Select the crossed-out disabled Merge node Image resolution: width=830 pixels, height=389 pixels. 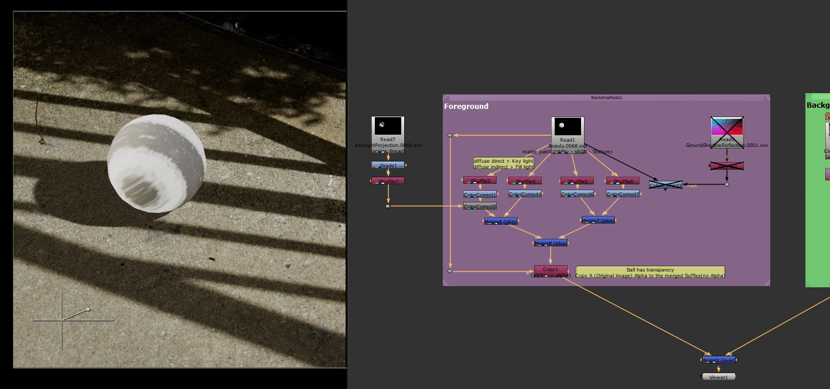pos(665,185)
